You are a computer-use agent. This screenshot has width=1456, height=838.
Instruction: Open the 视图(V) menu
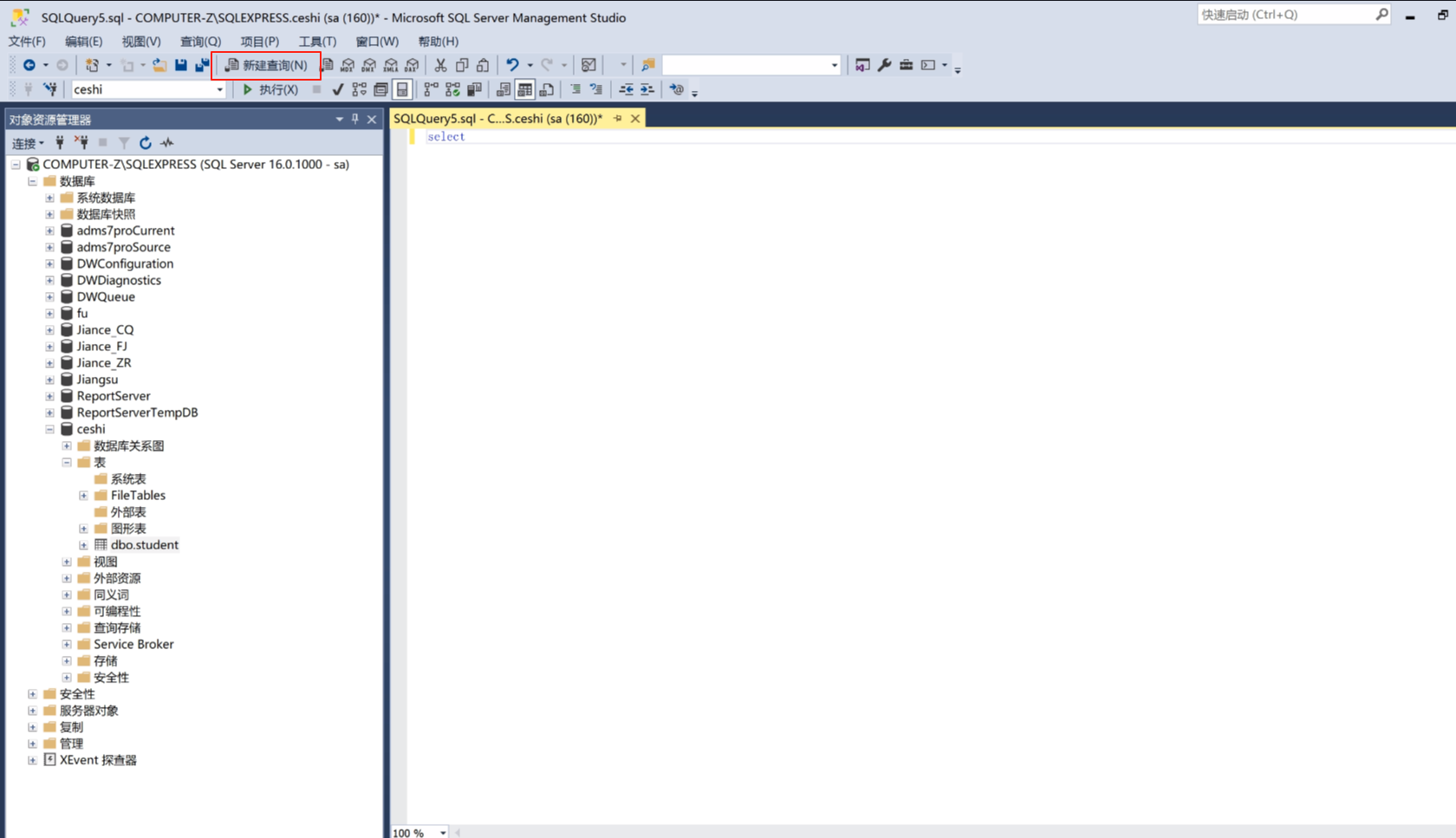pos(141,41)
